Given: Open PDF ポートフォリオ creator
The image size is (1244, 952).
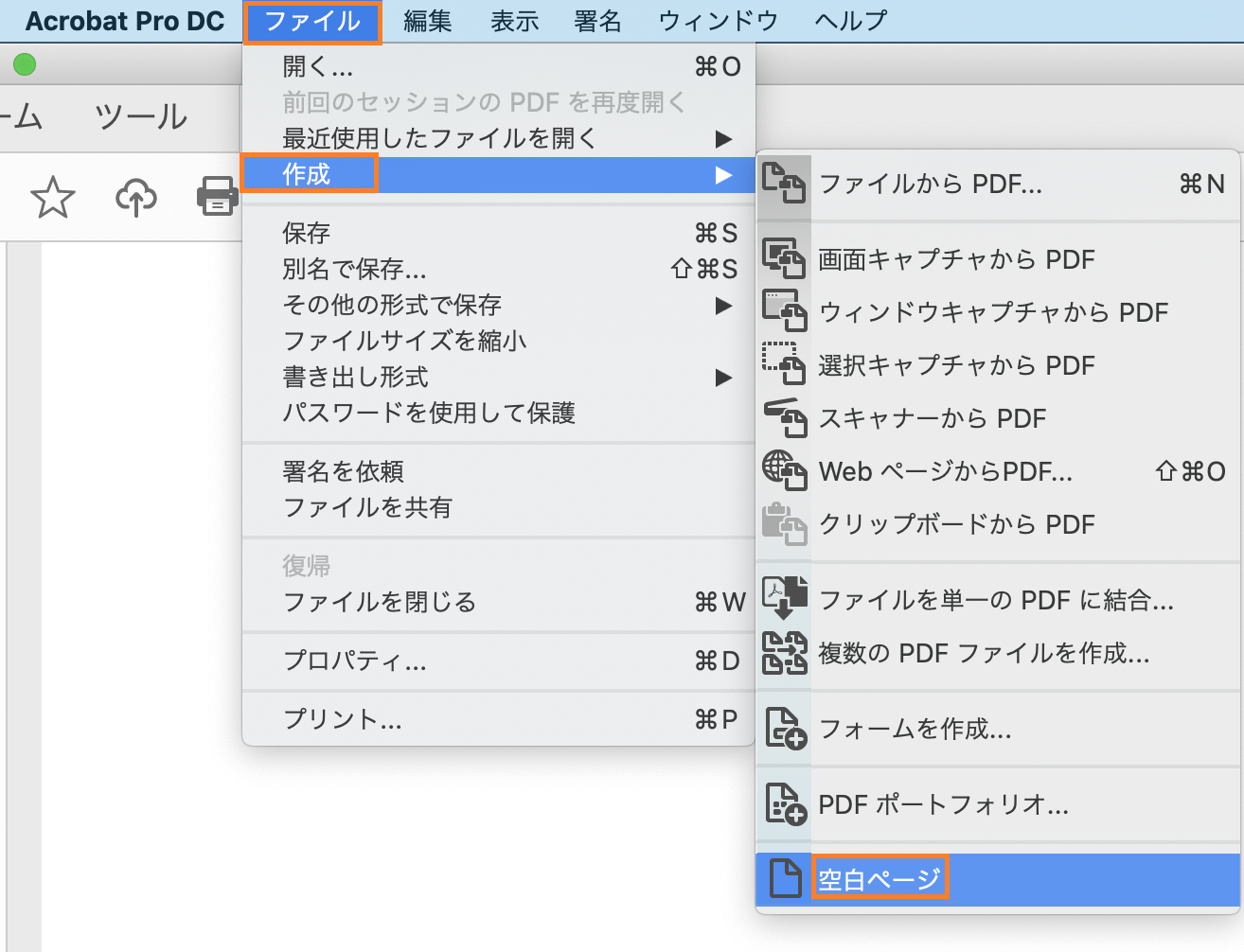Looking at the screenshot, I should [942, 804].
